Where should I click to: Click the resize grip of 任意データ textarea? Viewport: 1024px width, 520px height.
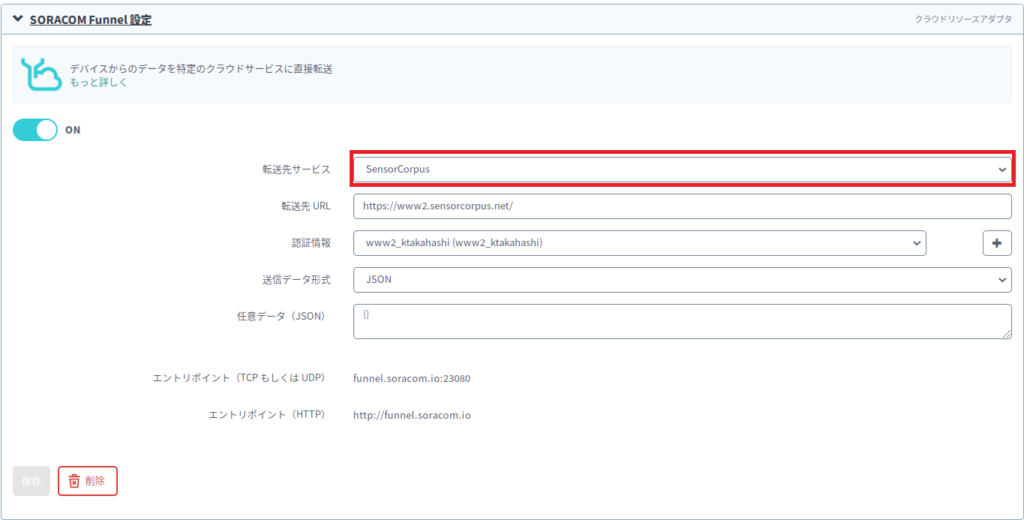[x=1006, y=334]
